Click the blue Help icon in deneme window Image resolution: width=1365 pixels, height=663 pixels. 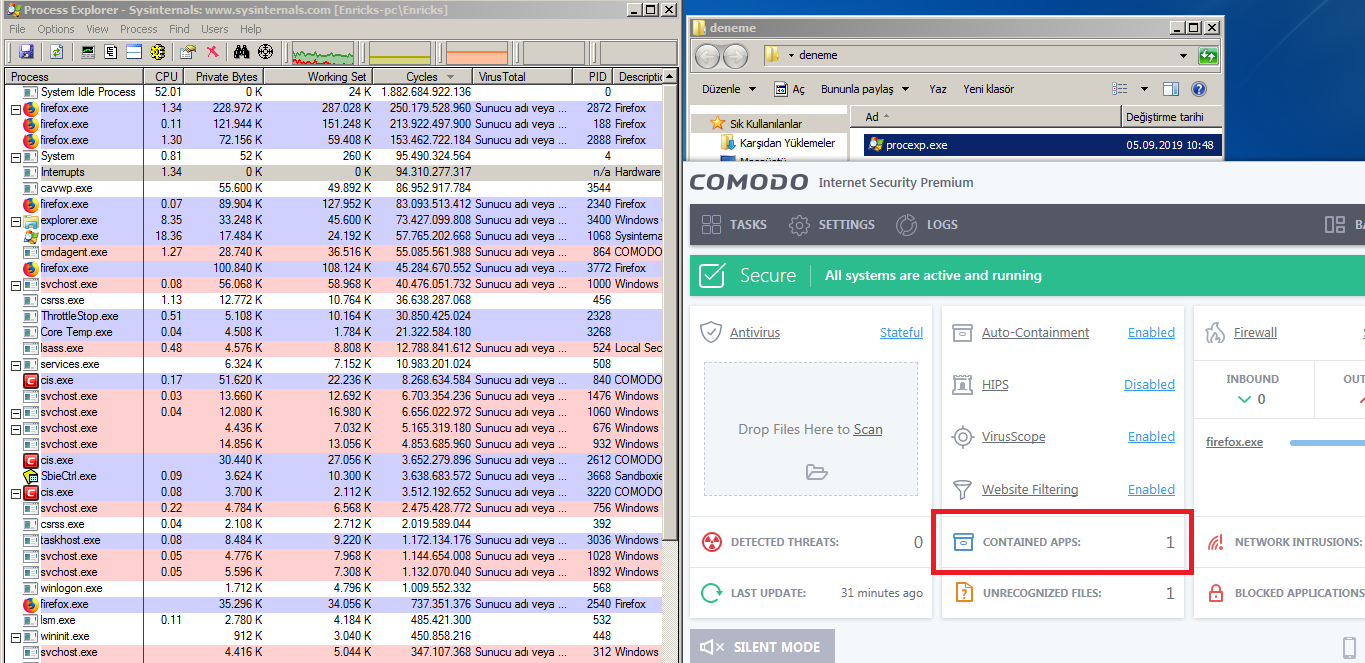click(1199, 89)
